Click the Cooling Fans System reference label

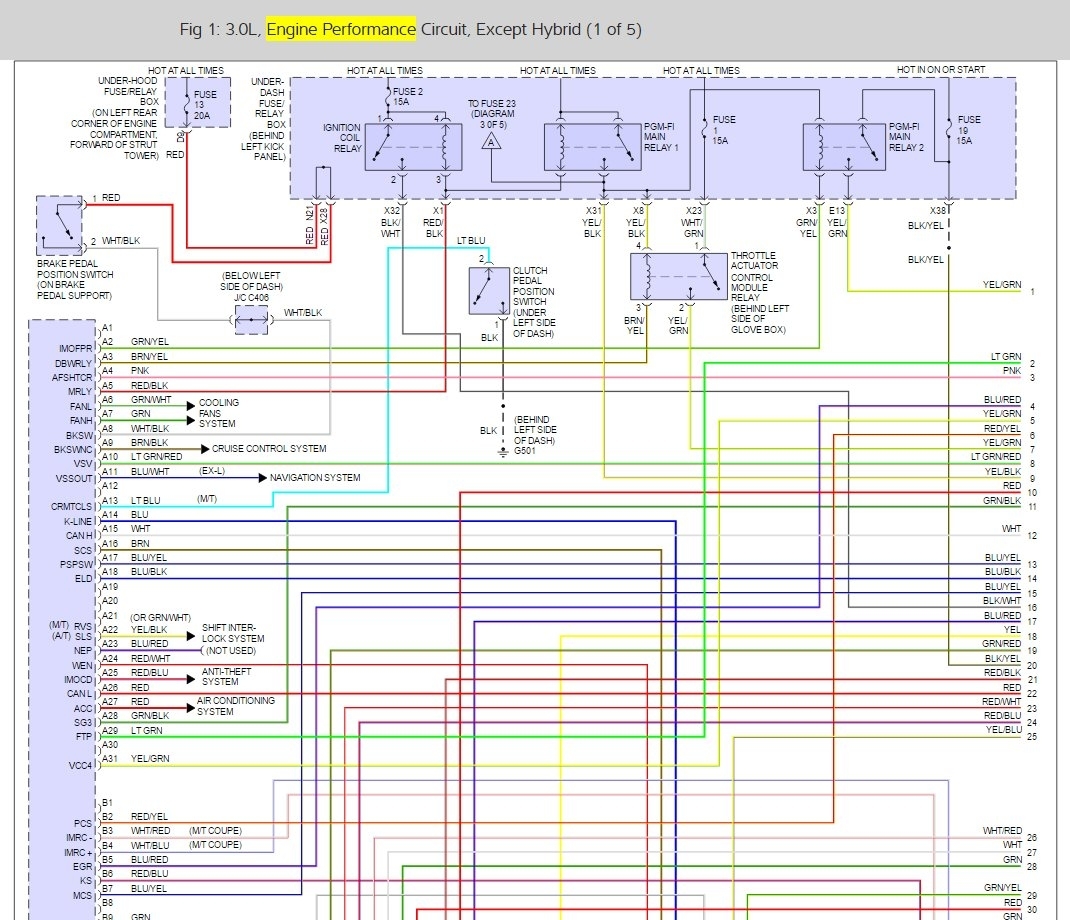click(x=218, y=413)
